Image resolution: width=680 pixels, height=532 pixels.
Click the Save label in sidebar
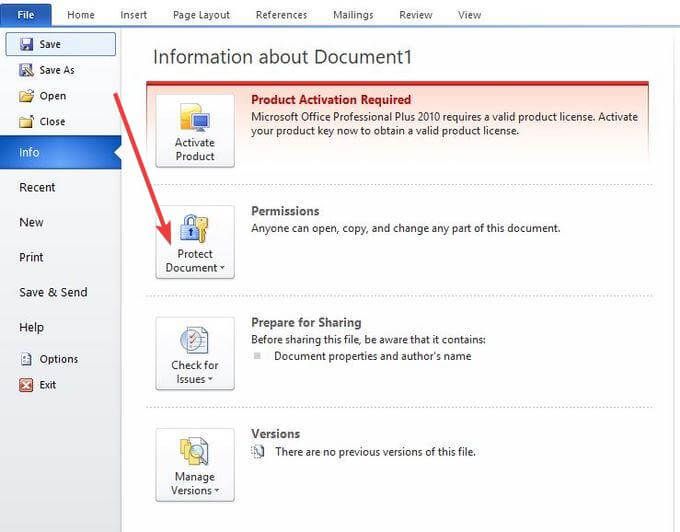pos(50,44)
